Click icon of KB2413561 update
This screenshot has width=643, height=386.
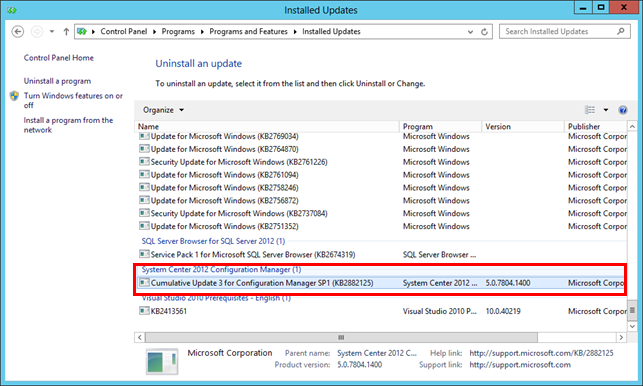pos(144,311)
